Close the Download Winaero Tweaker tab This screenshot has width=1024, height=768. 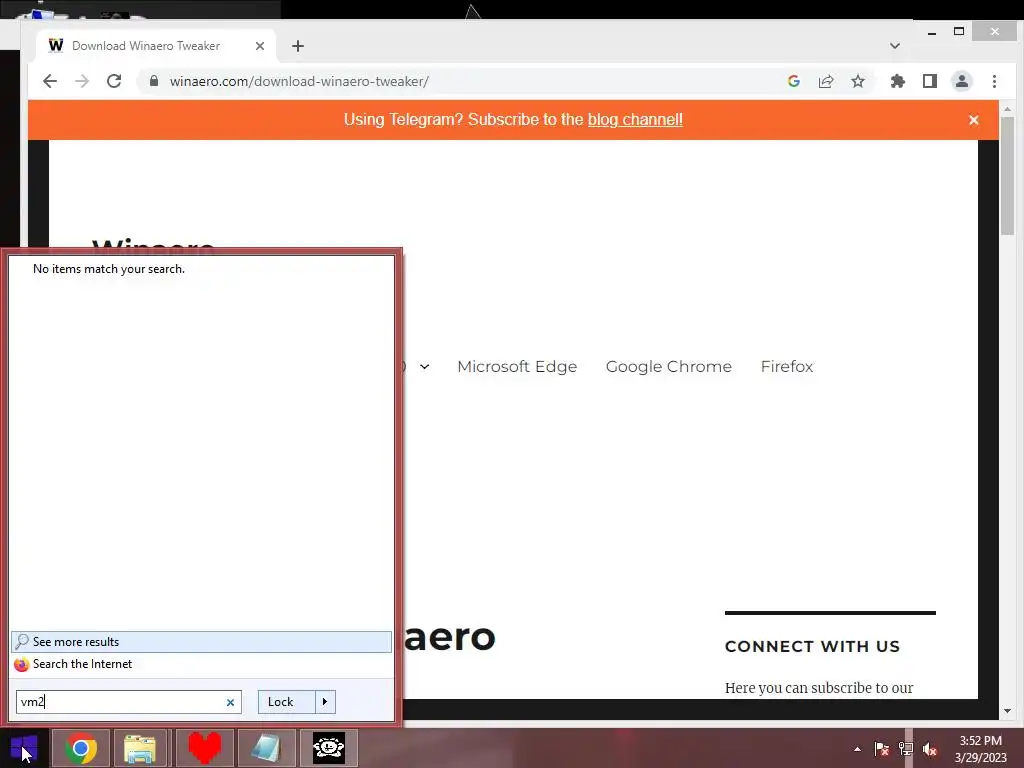(x=260, y=46)
